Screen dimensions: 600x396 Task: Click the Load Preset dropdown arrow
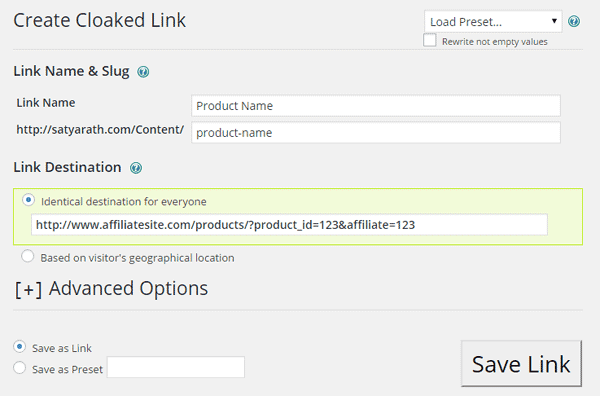pyautogui.click(x=554, y=21)
